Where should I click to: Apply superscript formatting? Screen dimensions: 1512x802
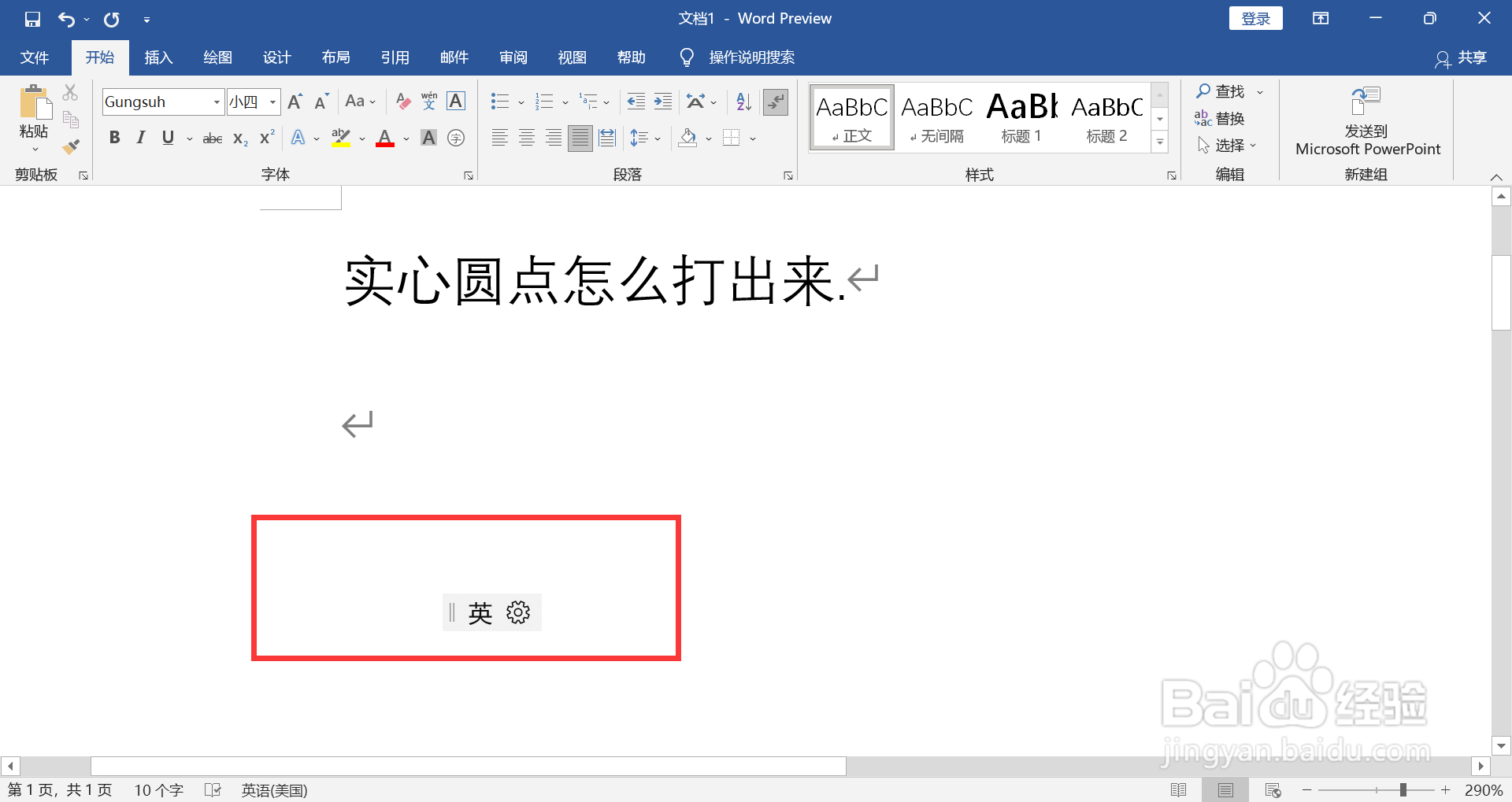point(265,137)
